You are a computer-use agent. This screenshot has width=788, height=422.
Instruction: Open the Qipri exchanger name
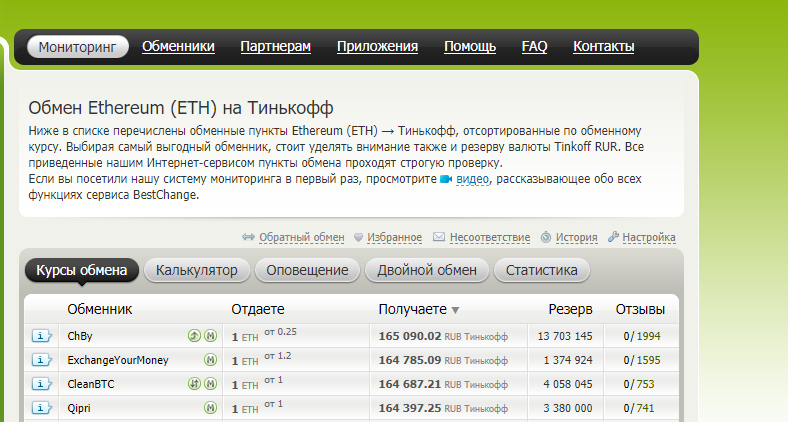coord(79,408)
